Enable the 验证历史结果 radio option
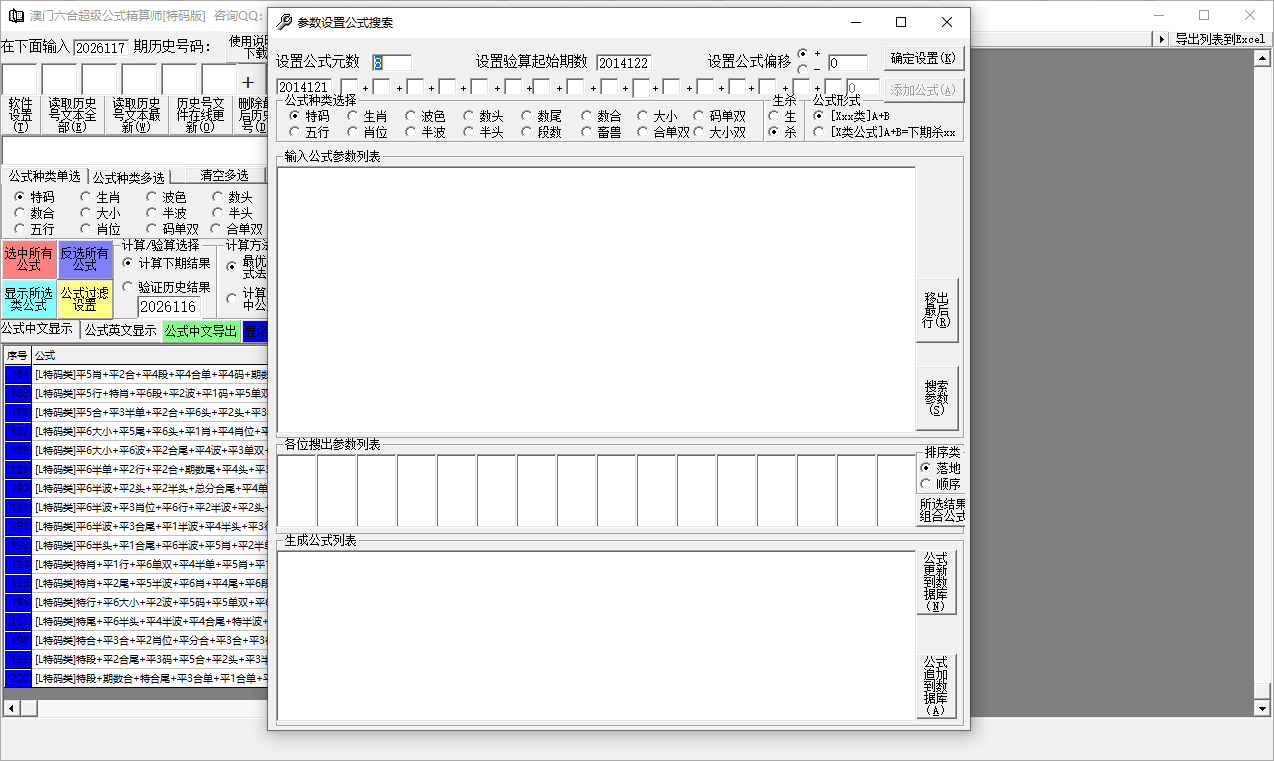Image resolution: width=1274 pixels, height=761 pixels. click(x=128, y=287)
